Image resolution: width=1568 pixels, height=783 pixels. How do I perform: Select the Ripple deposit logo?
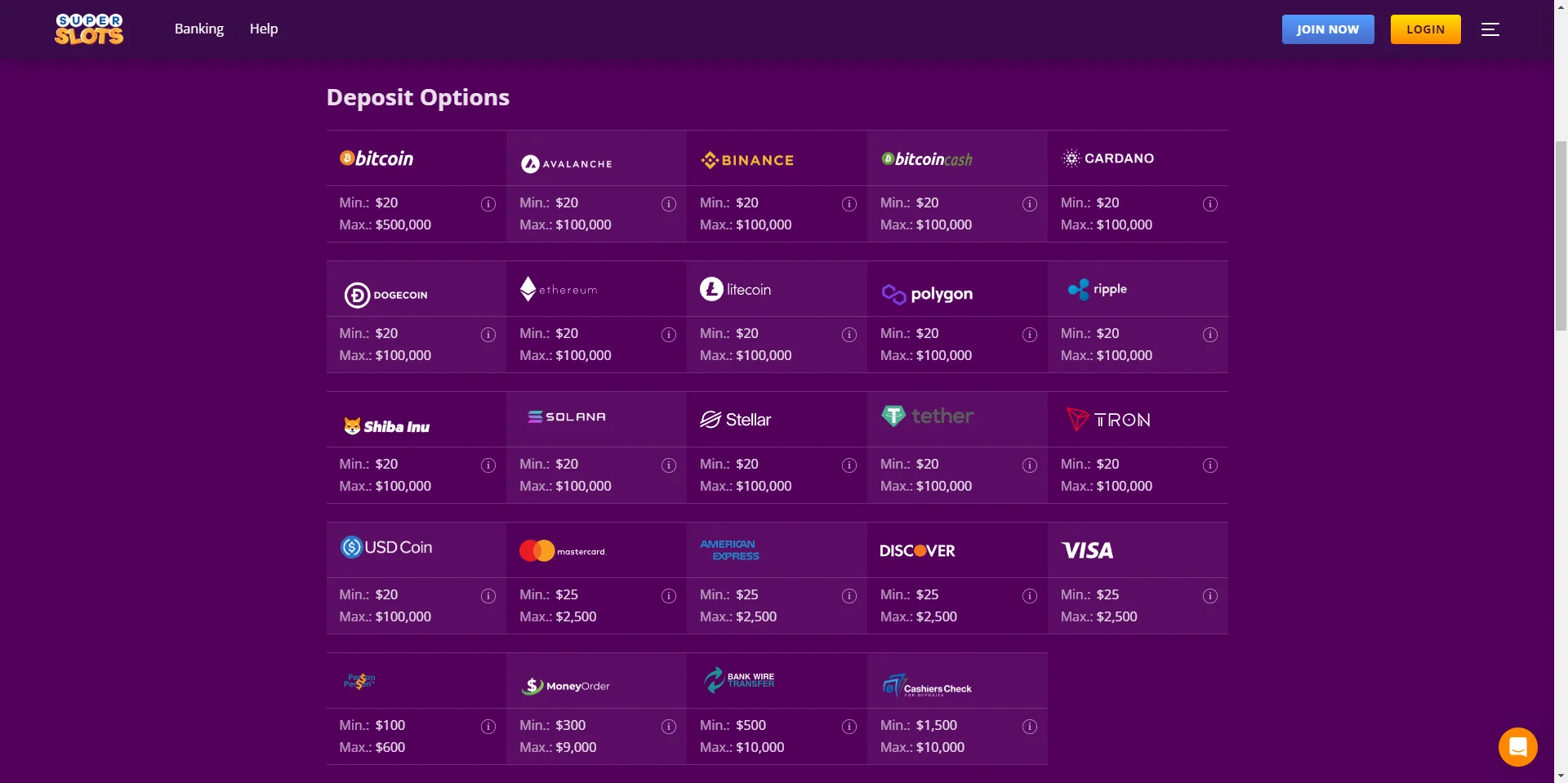pos(1098,289)
